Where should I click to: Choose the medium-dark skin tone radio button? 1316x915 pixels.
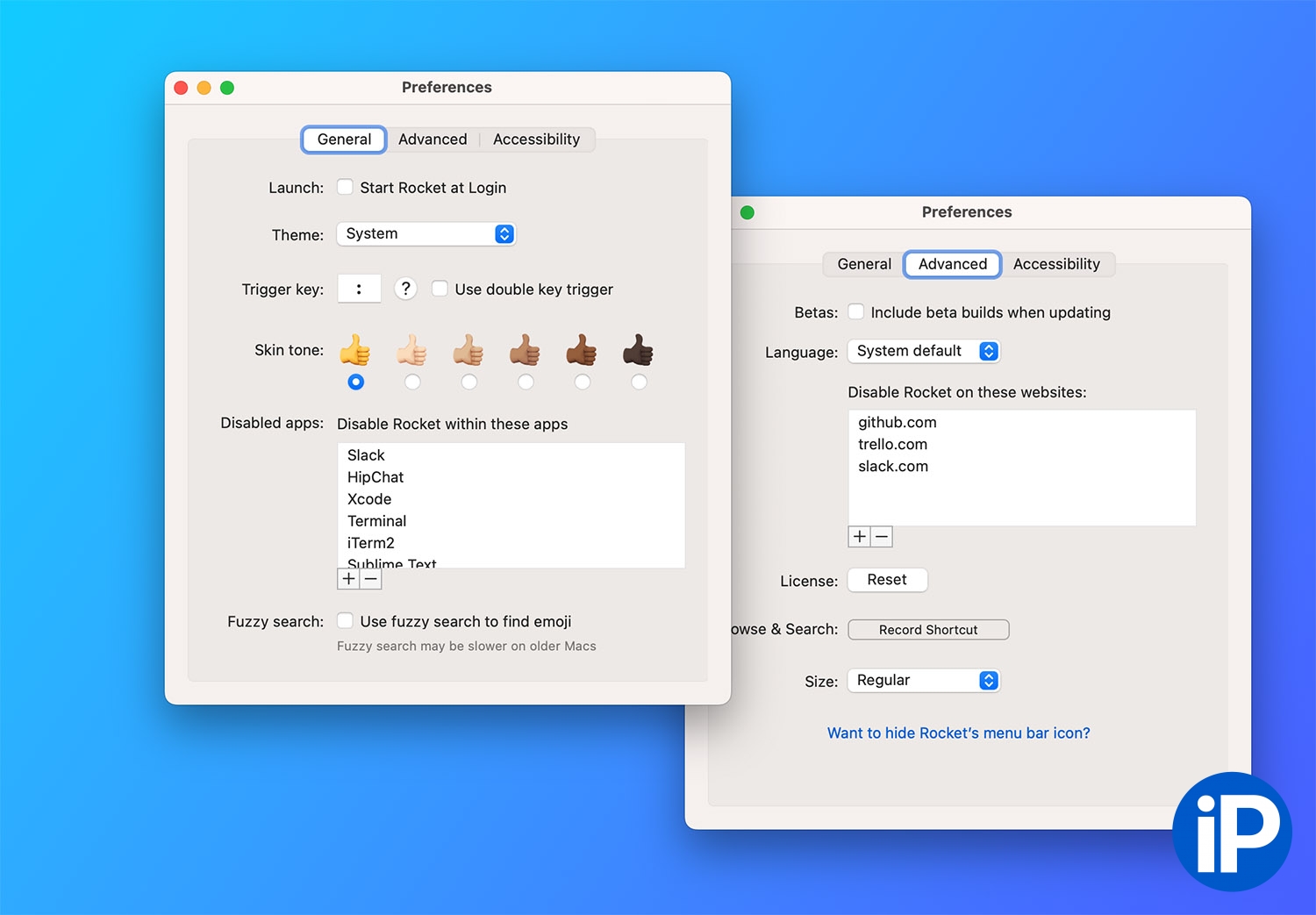click(x=583, y=382)
